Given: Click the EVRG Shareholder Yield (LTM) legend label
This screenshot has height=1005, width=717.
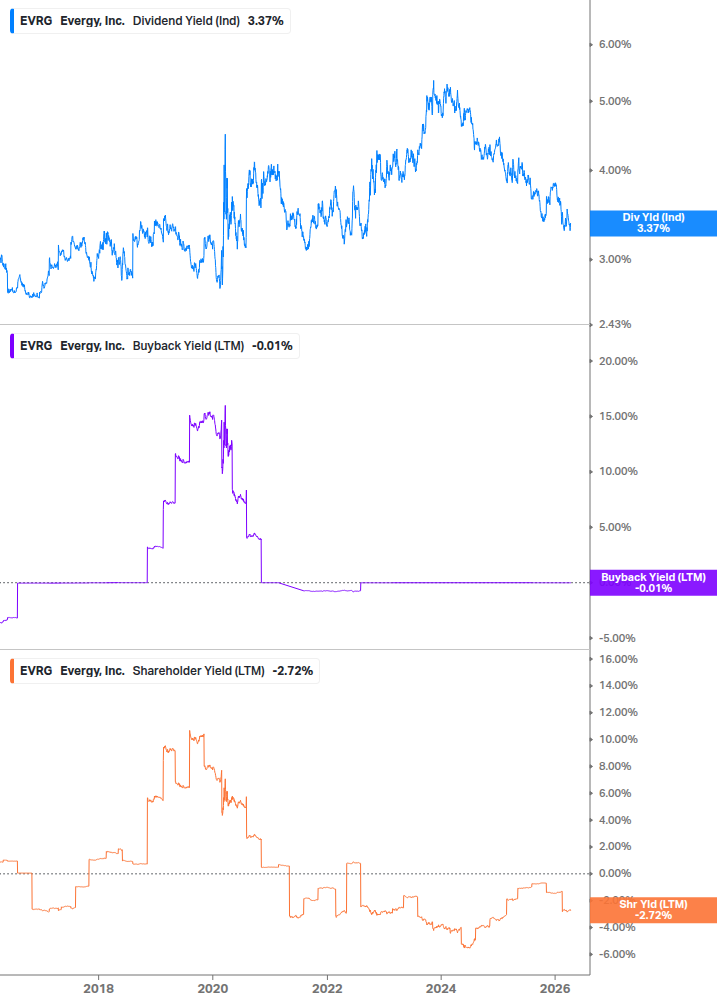Looking at the screenshot, I should click(x=166, y=671).
